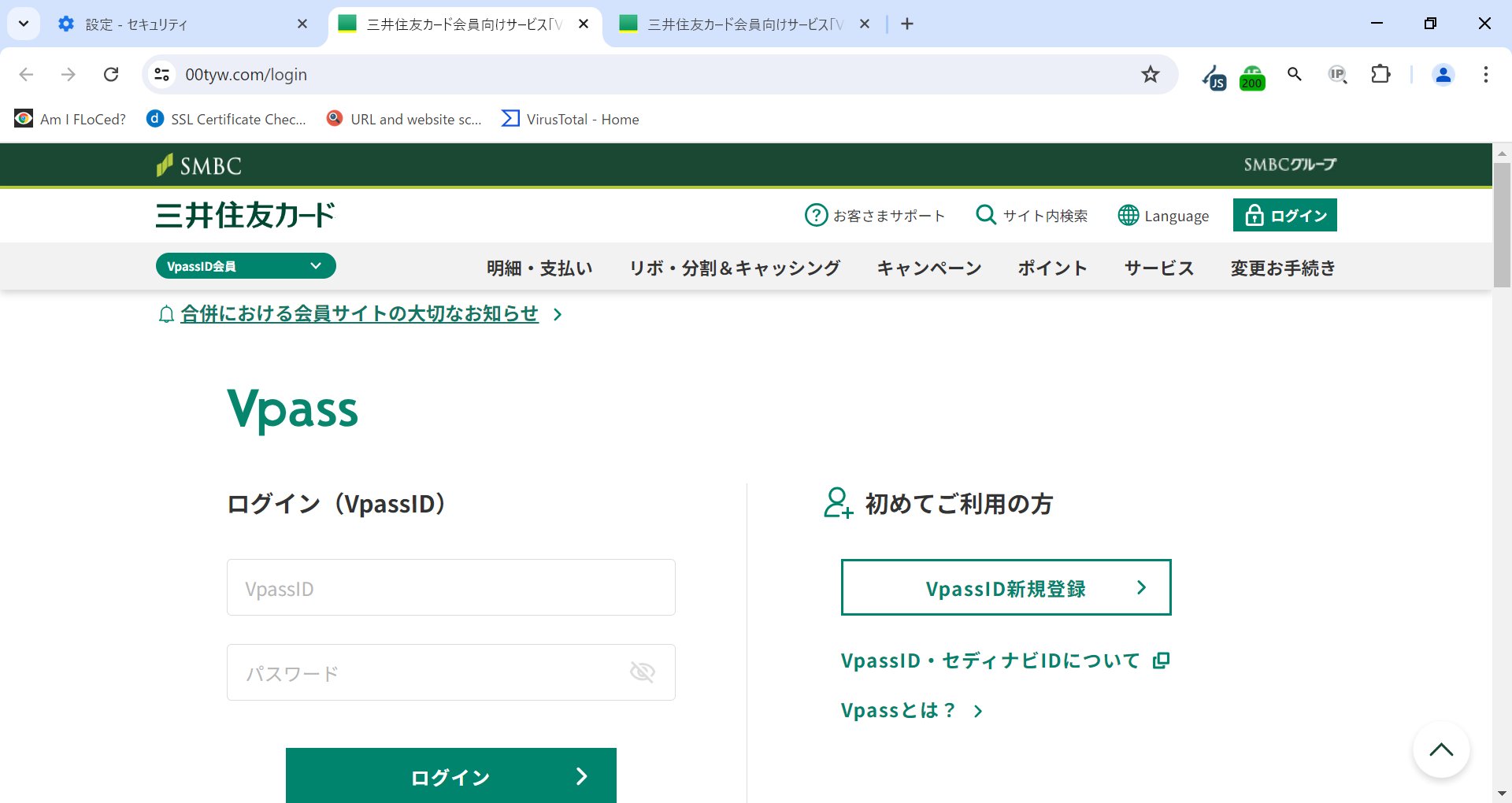Image resolution: width=1512 pixels, height=803 pixels.
Task: Click the SMBC logo in header
Action: [x=198, y=165]
